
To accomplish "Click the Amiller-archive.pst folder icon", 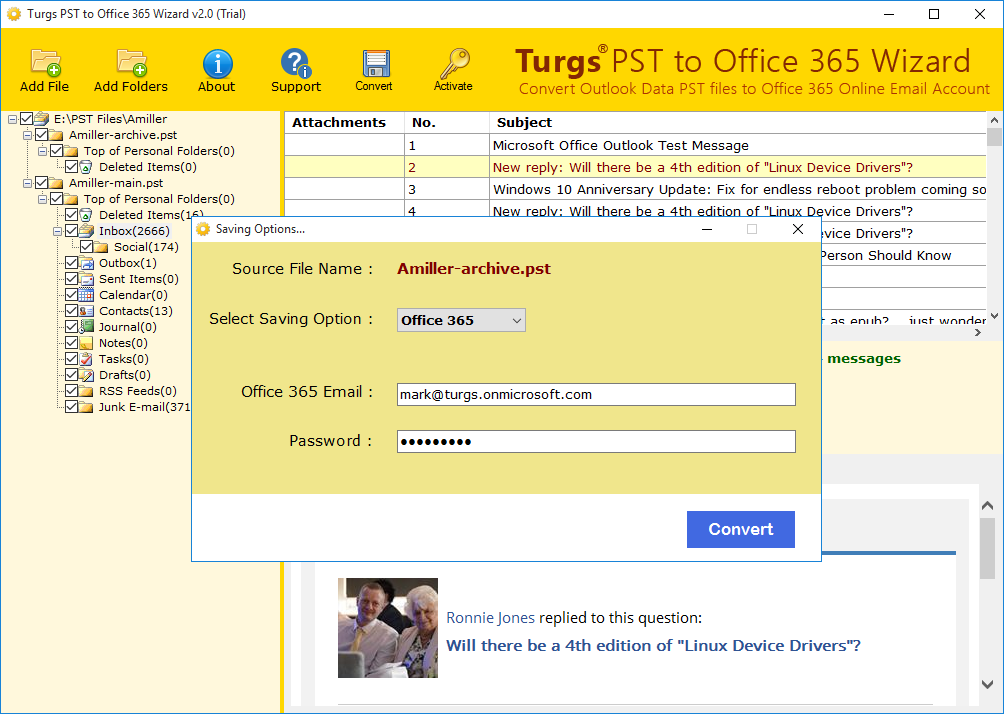I will pos(56,135).
